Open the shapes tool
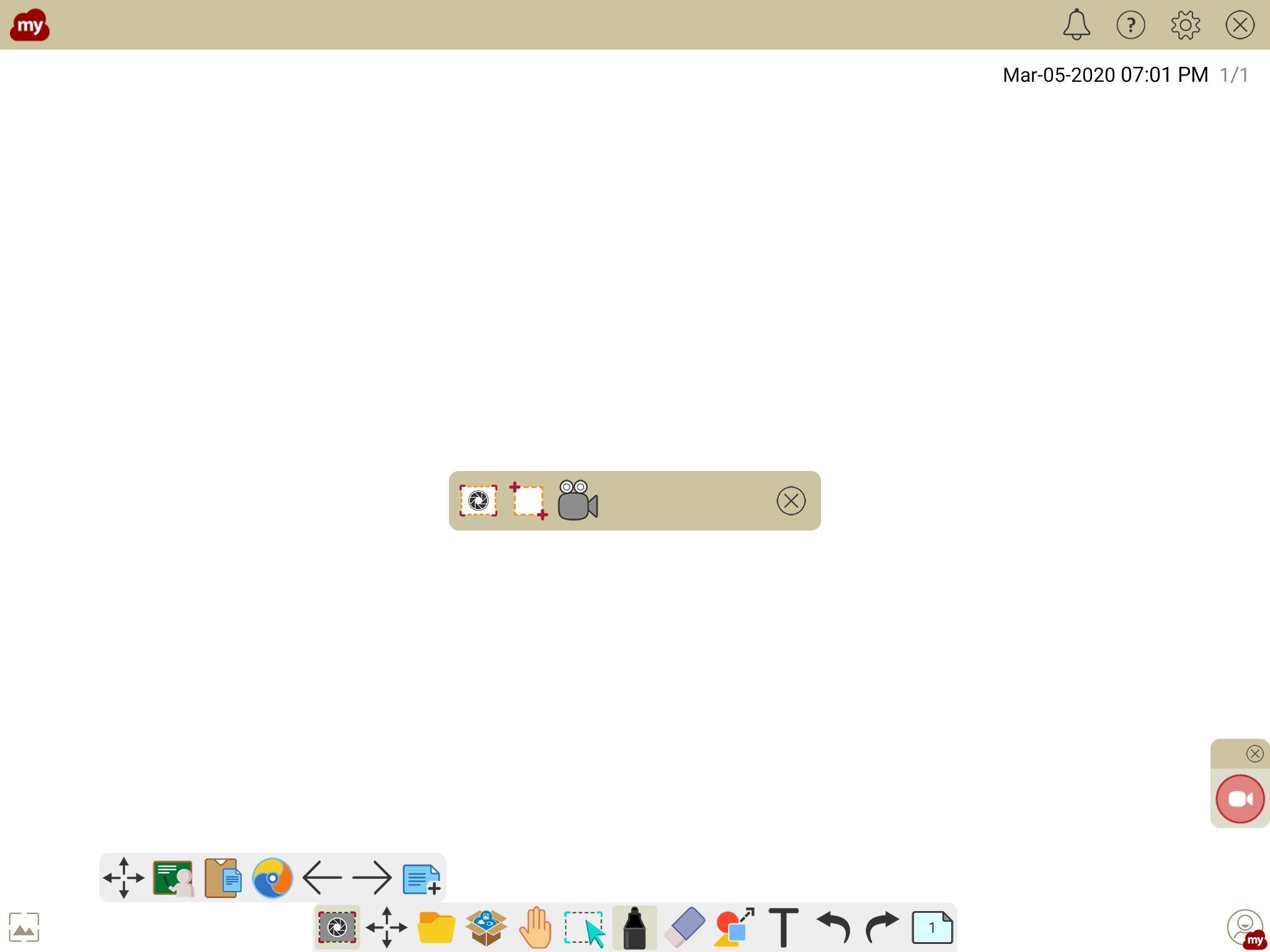 (734, 927)
